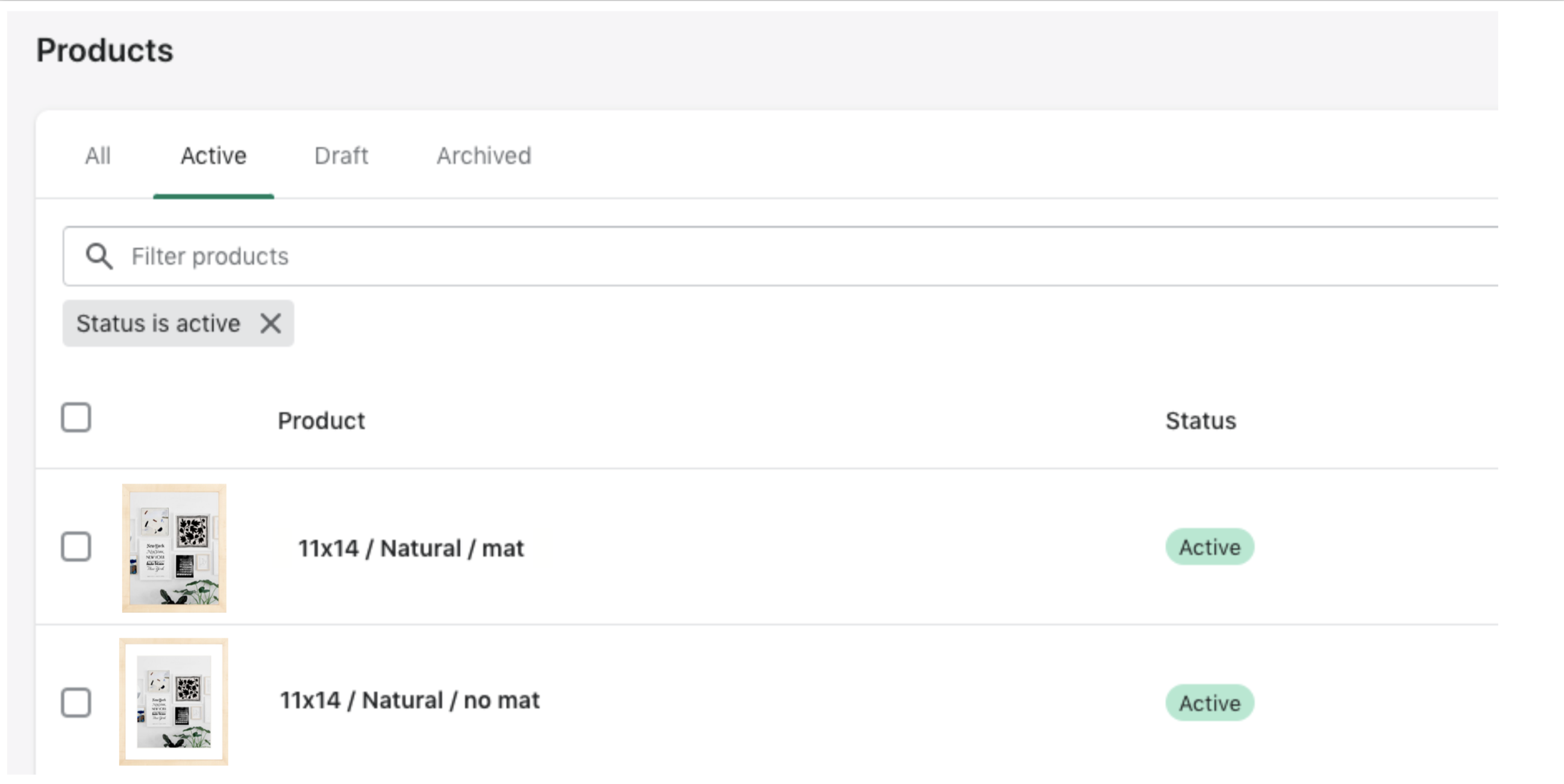Image resolution: width=1564 pixels, height=784 pixels.
Task: Click the Active badge on no mat row
Action: 1209,703
